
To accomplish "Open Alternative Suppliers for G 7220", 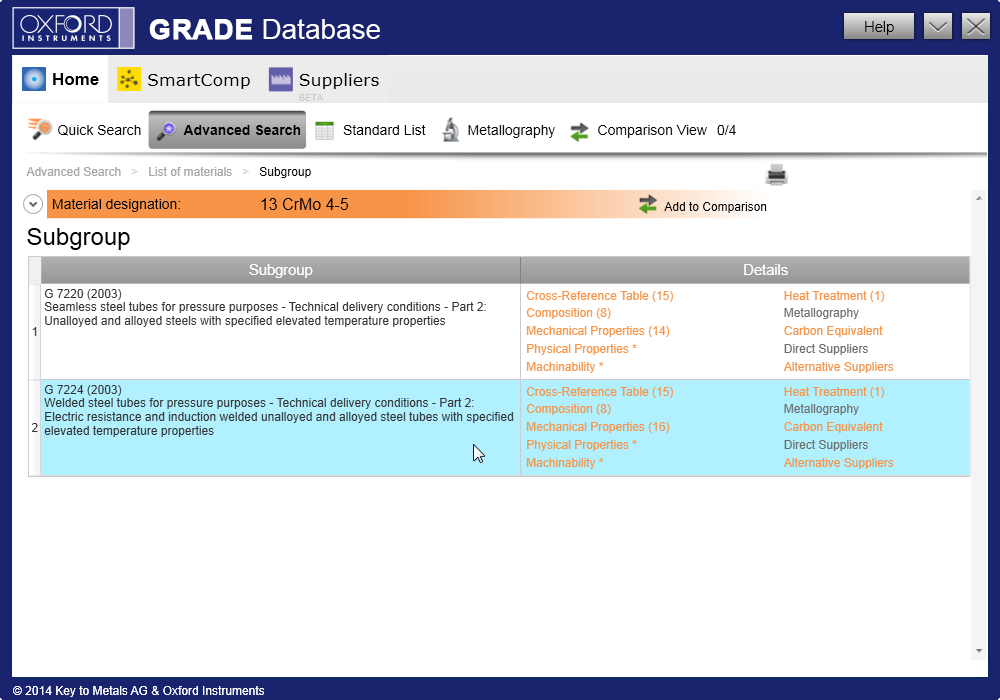I will pos(838,367).
